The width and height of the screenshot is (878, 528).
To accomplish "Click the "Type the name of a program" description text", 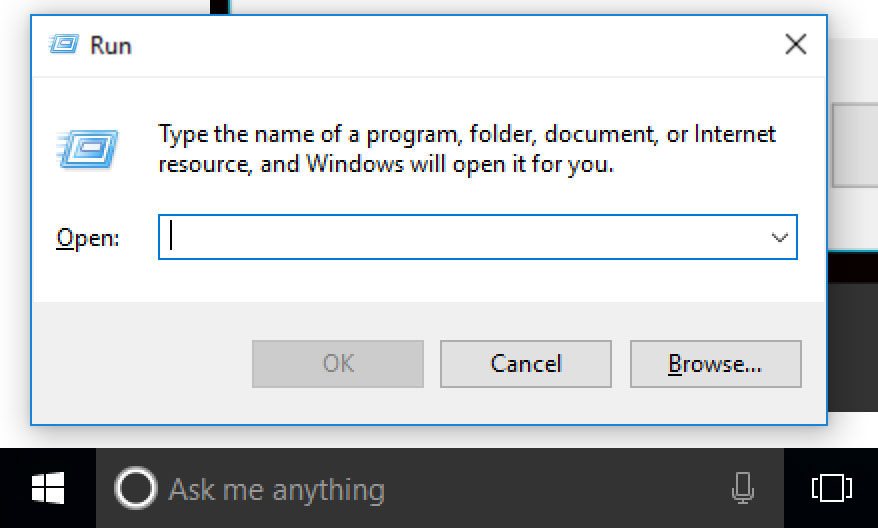I will [467, 148].
